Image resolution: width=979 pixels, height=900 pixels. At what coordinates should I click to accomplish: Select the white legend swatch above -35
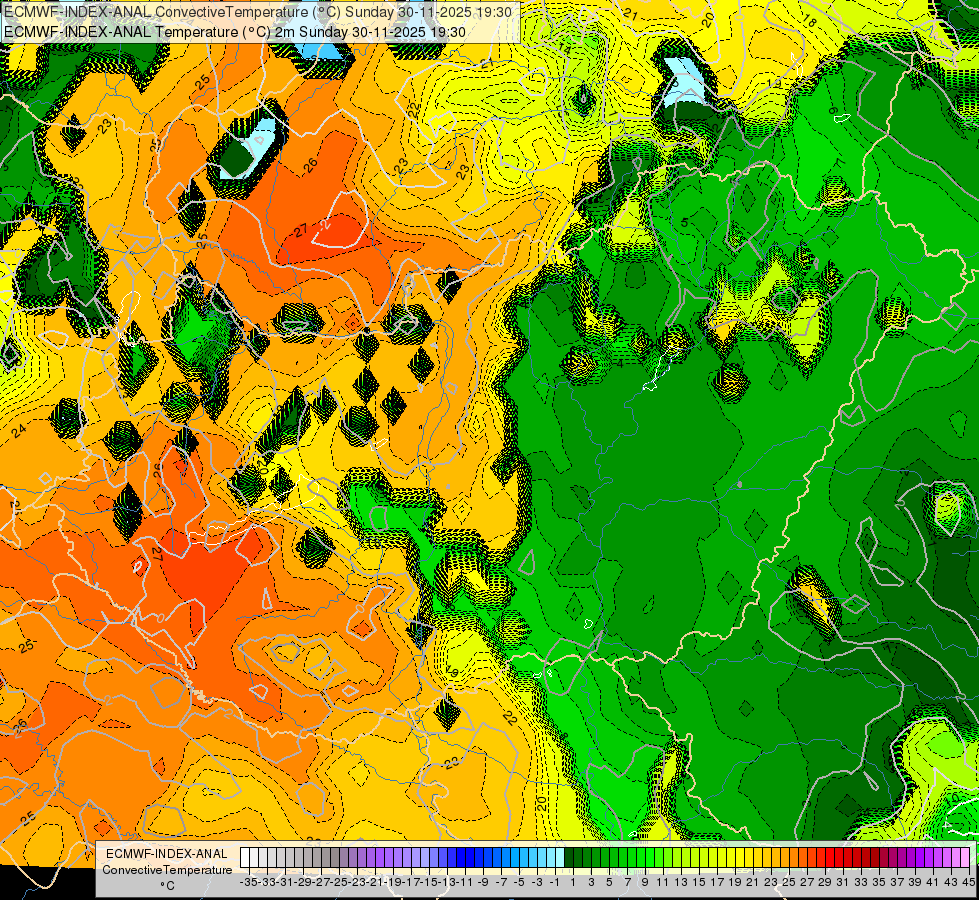point(245,858)
